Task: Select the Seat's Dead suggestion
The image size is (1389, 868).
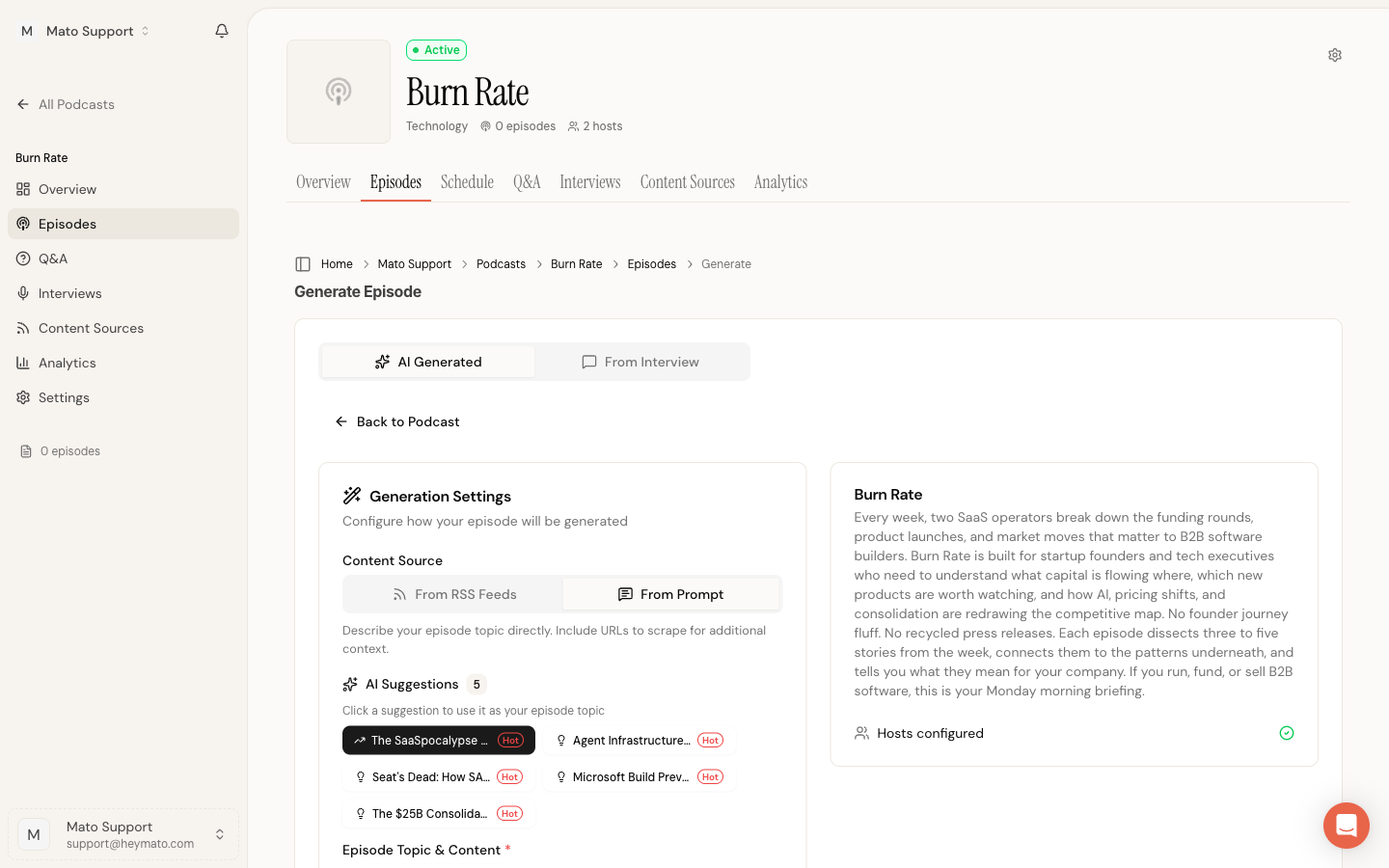Action: 439,777
